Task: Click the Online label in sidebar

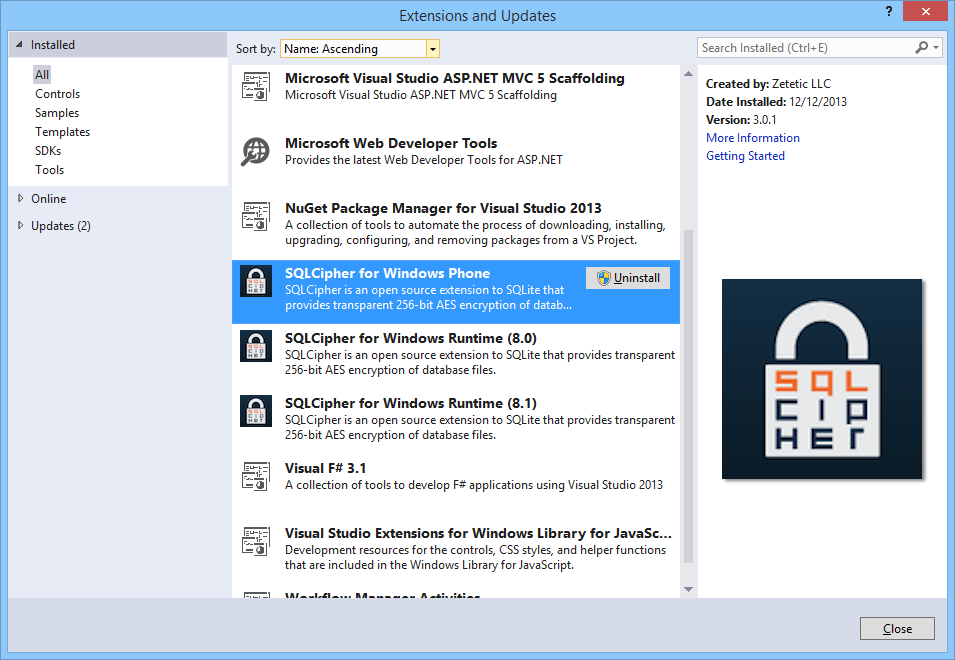Action: (49, 198)
